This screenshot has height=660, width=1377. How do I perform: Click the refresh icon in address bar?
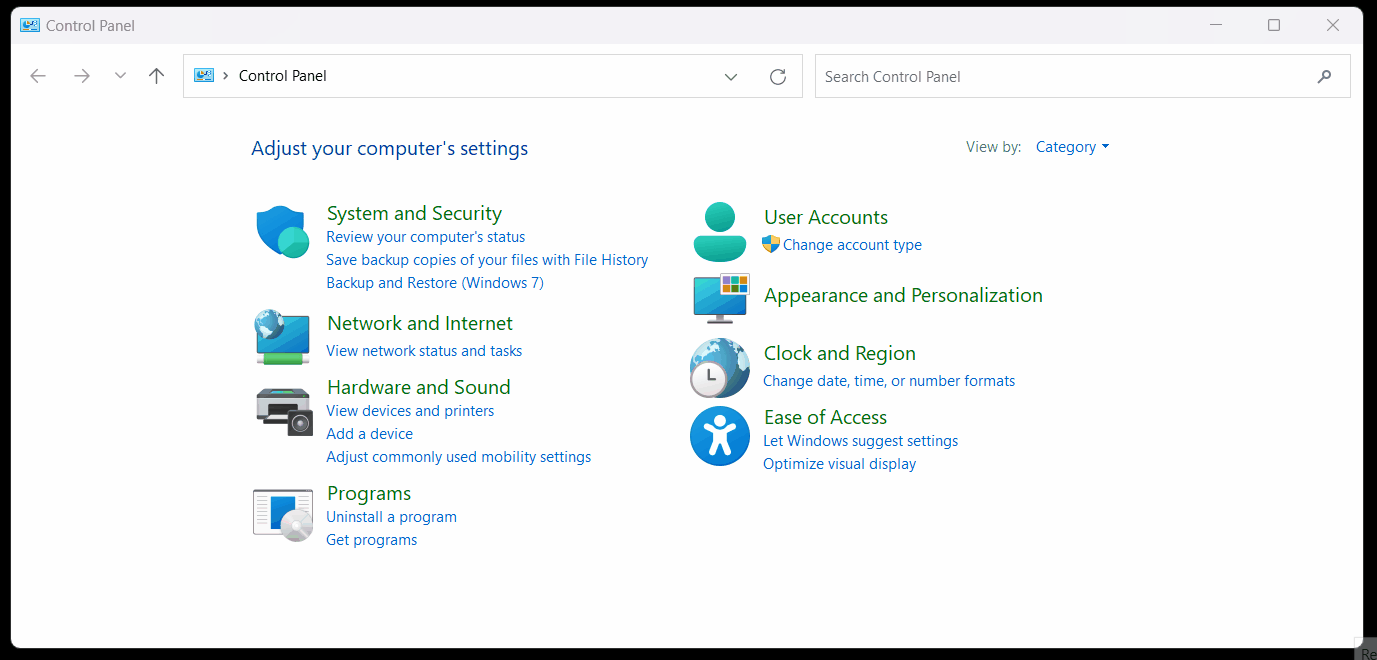click(778, 77)
